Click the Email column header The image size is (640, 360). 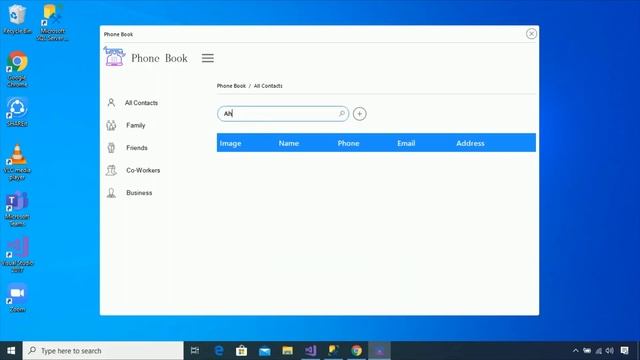tap(406, 143)
